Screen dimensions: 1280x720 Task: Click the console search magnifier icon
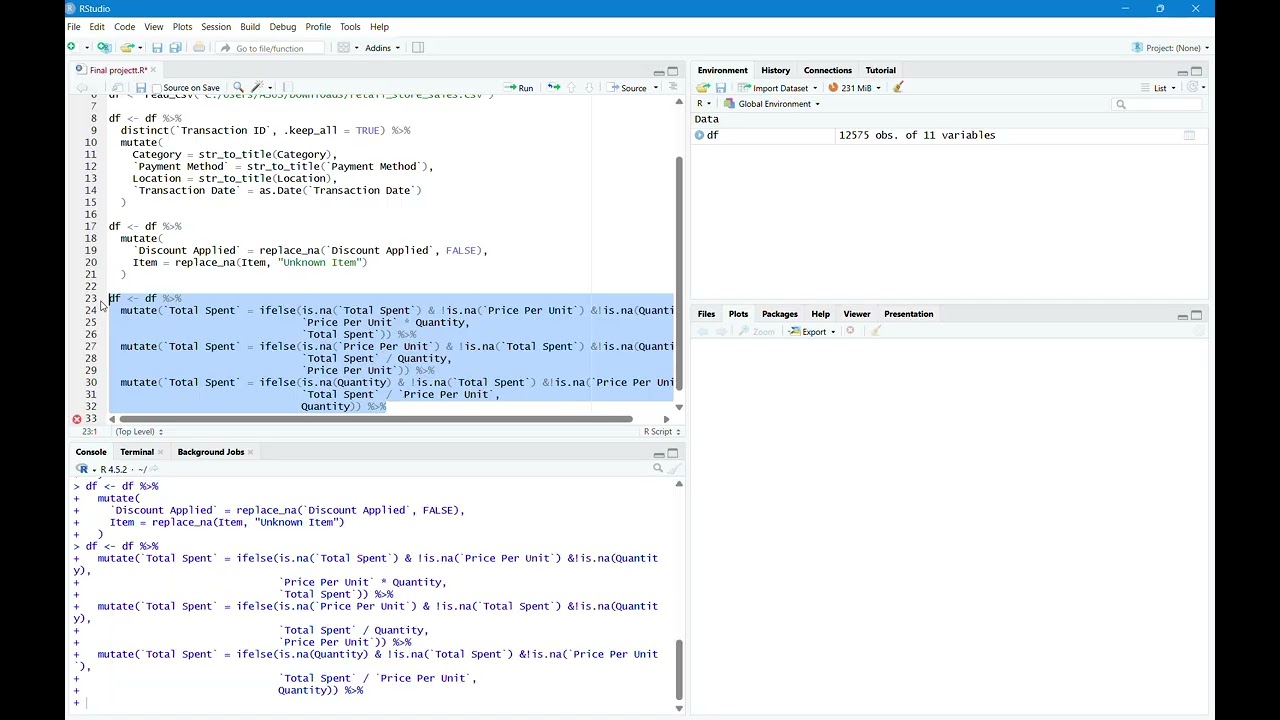[658, 468]
